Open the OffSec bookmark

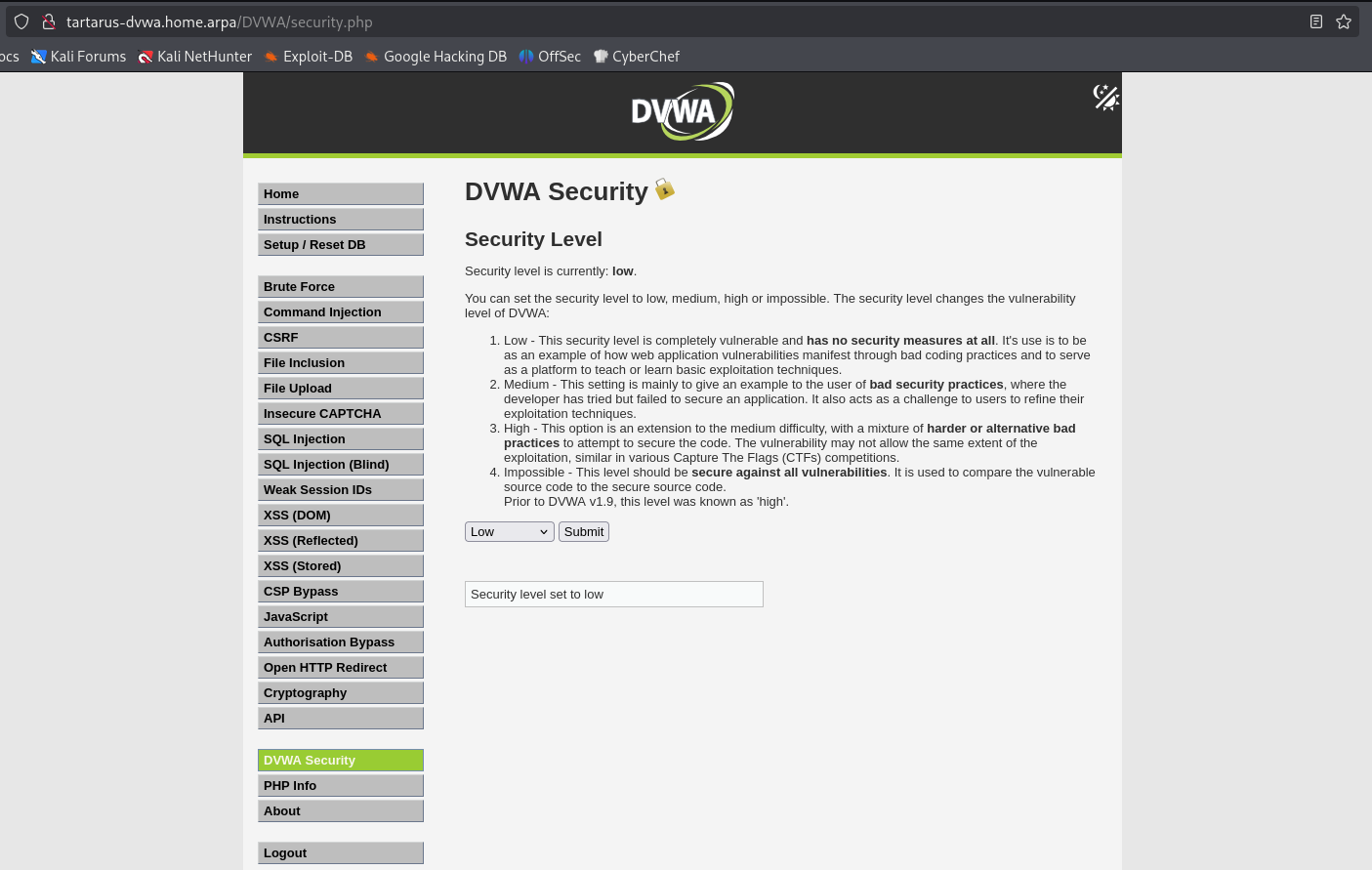click(x=550, y=57)
